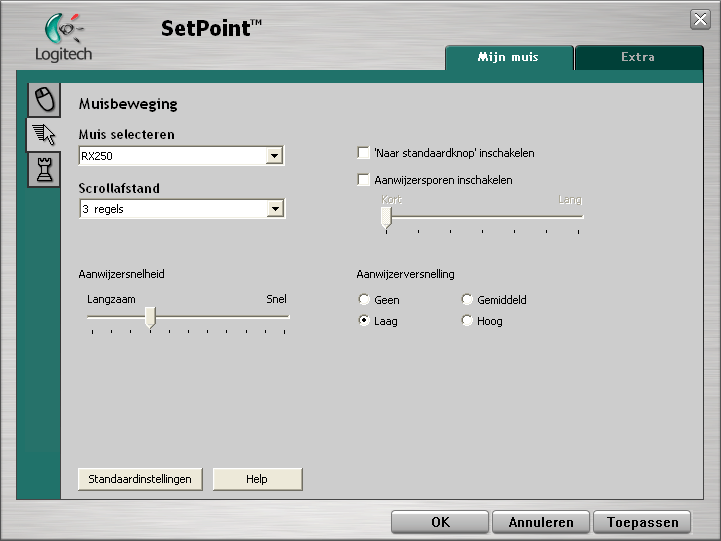Click the RX250 mouse selection field
Viewport: 721px width, 541px height.
coord(181,156)
